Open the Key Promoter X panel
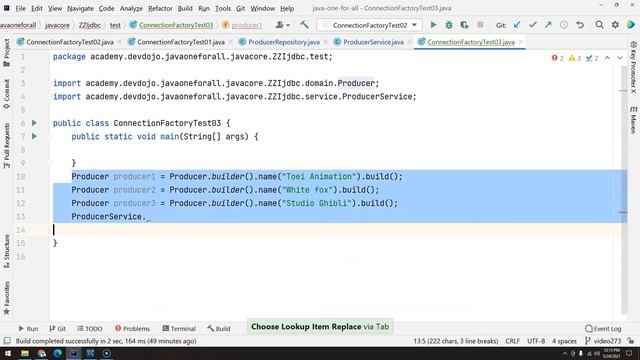This screenshot has height=360, width=640. tap(633, 67)
